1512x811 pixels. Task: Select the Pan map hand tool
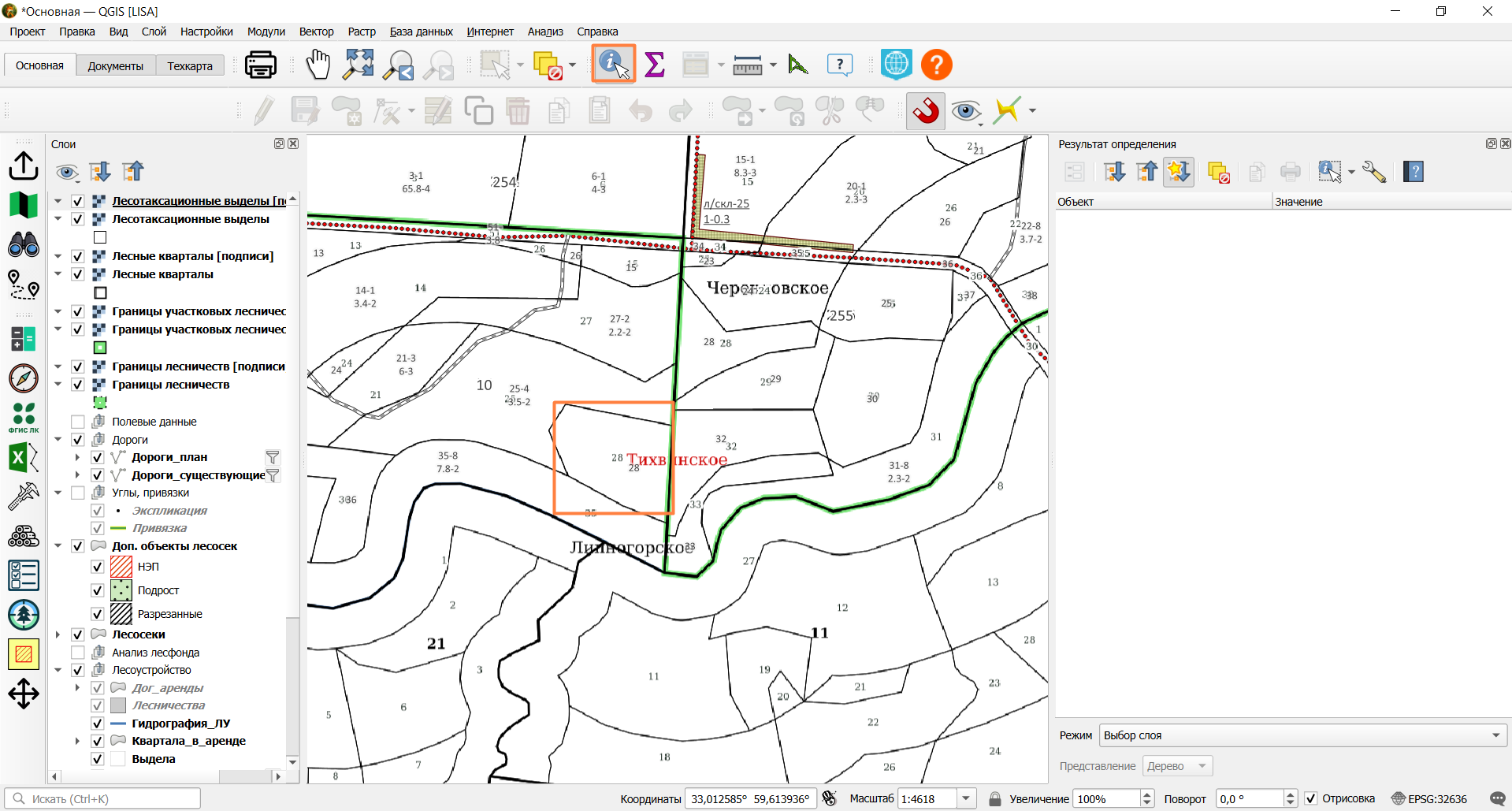[x=318, y=65]
